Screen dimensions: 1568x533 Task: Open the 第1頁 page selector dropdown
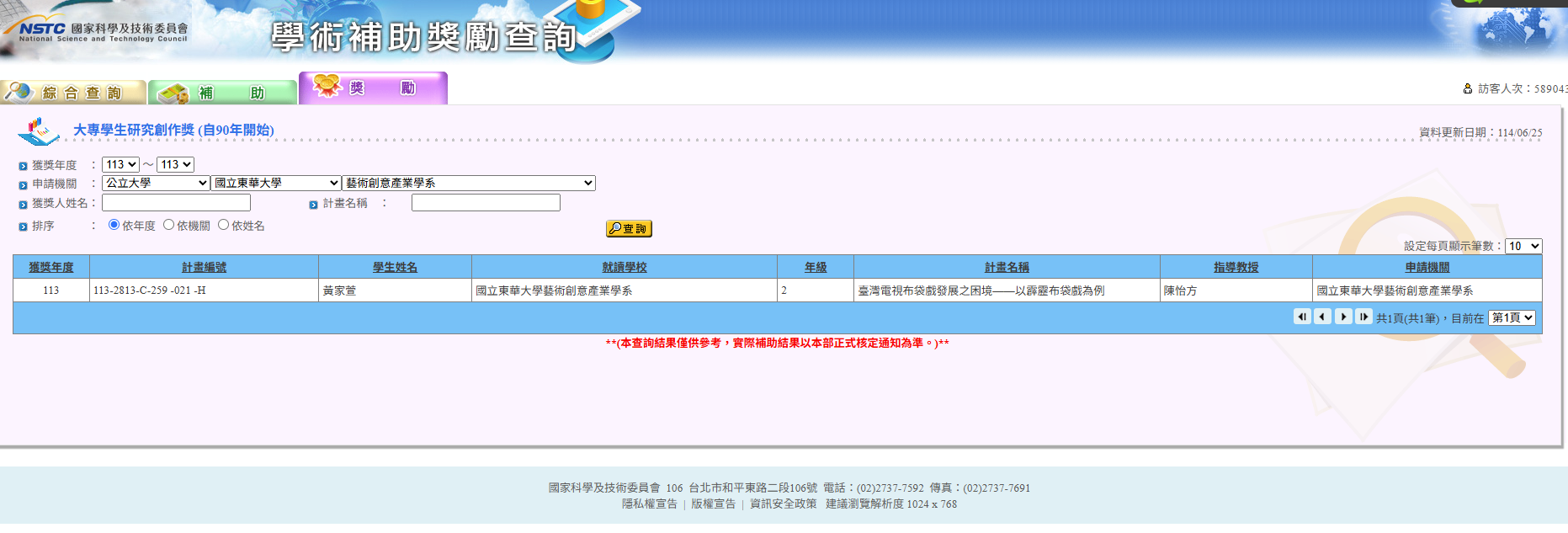pyautogui.click(x=1512, y=317)
